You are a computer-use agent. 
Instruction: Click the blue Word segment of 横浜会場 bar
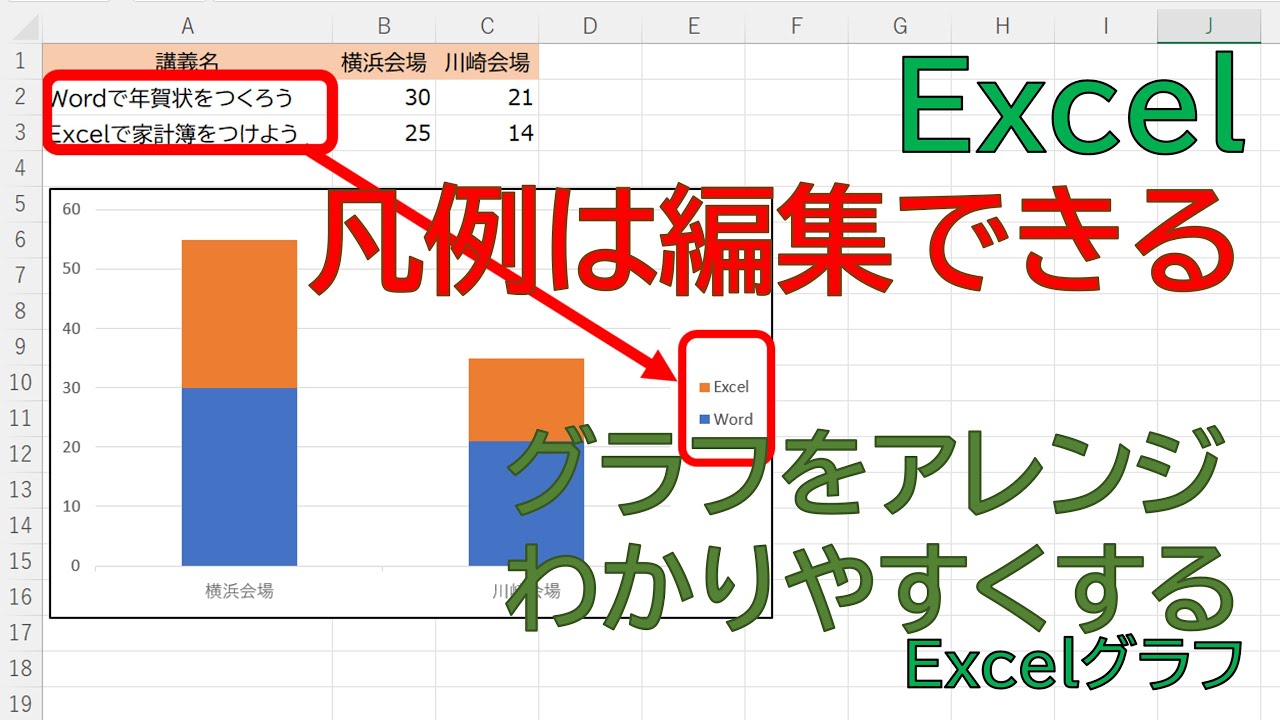[x=239, y=477]
